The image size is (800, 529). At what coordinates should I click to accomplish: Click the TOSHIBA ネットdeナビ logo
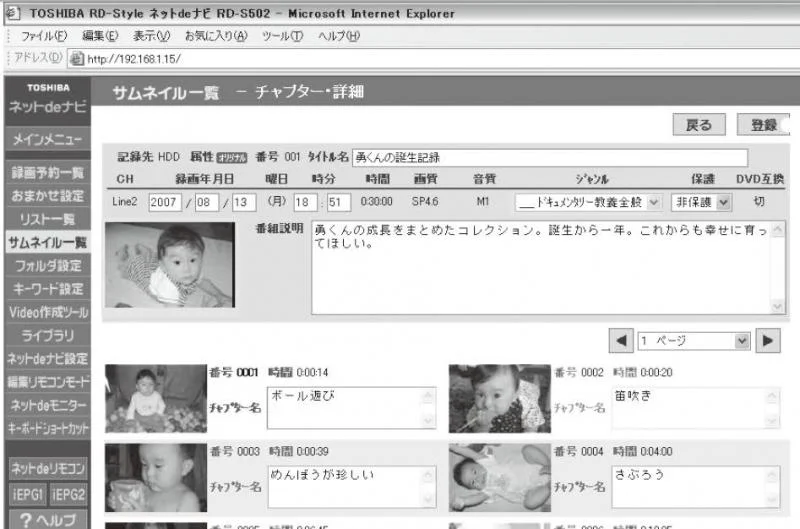(47, 99)
